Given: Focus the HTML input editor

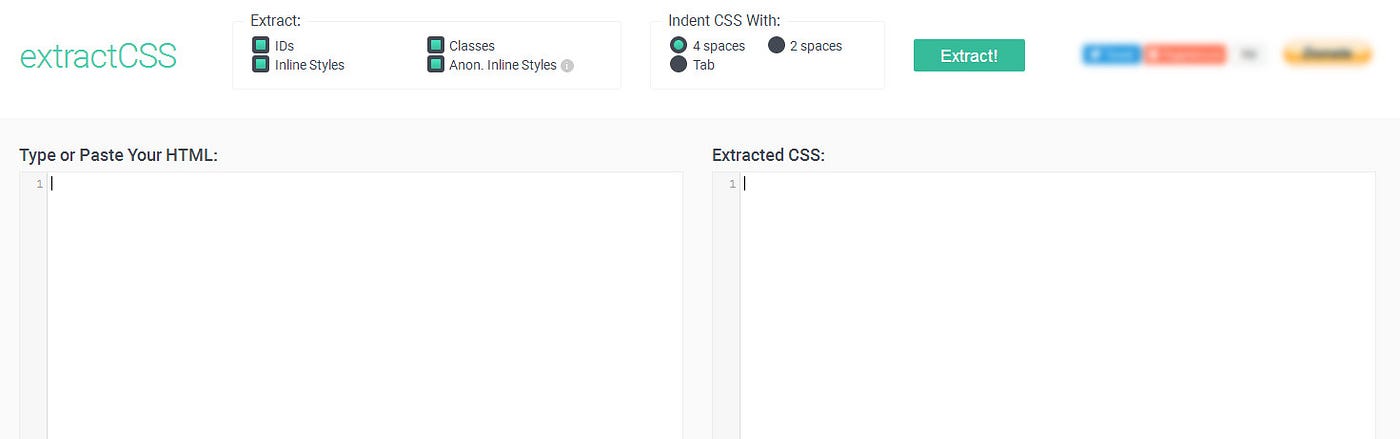Looking at the screenshot, I should click(365, 306).
